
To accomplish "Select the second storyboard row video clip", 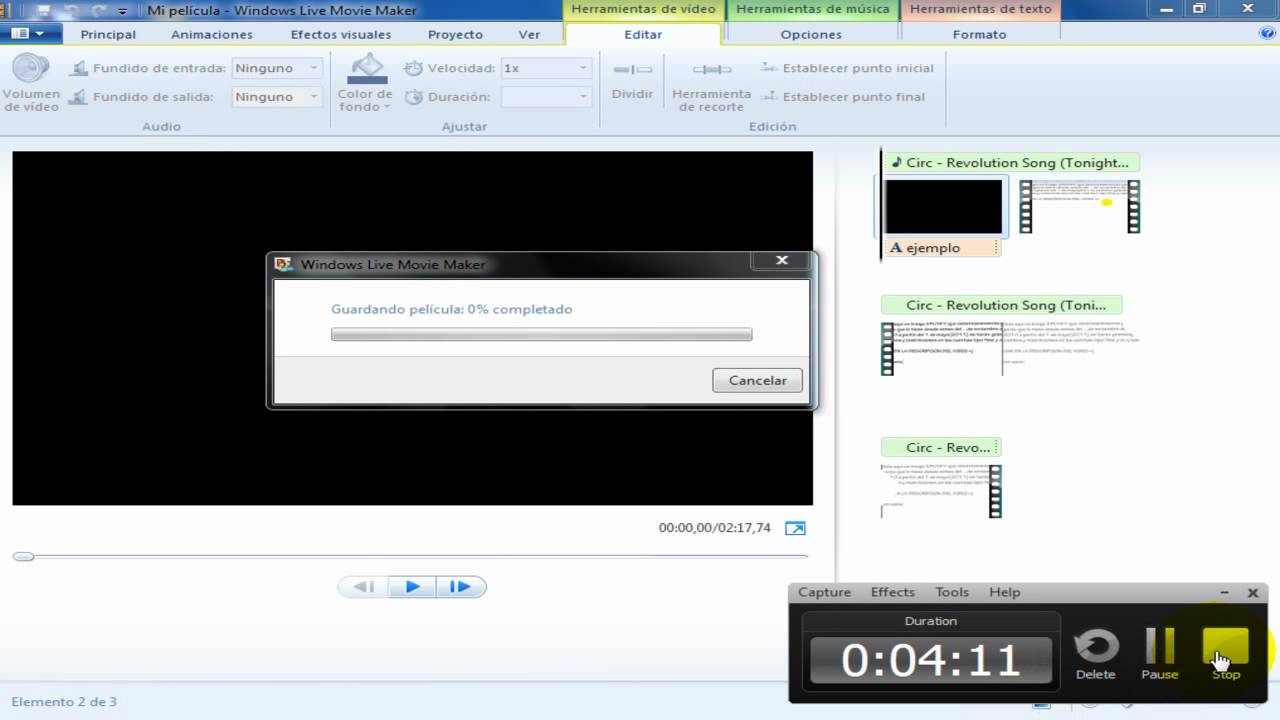I will pyautogui.click(x=1010, y=348).
